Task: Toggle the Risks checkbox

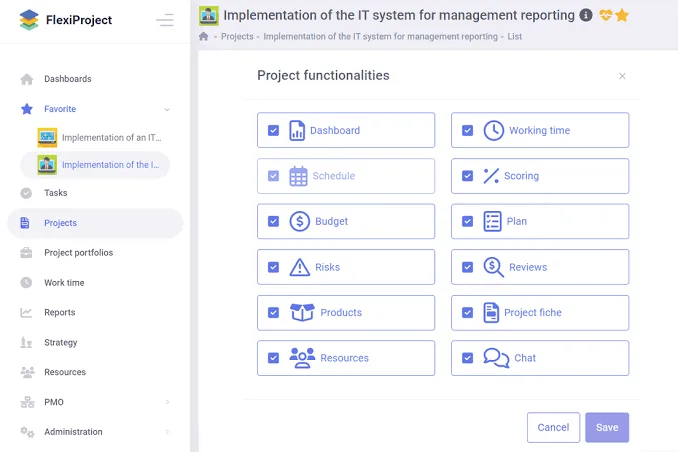Action: 273,267
